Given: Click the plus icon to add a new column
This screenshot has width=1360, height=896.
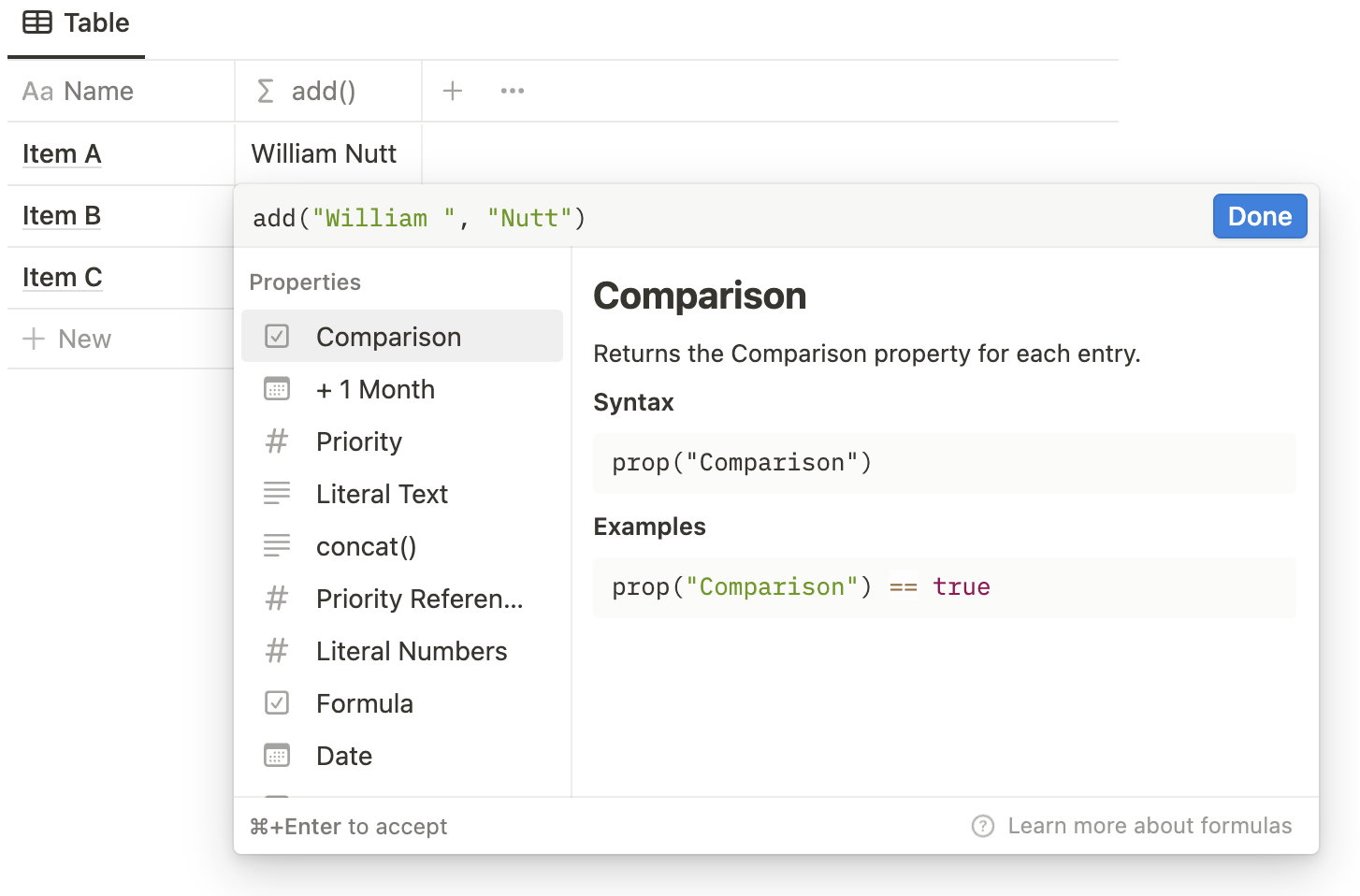Looking at the screenshot, I should (453, 91).
